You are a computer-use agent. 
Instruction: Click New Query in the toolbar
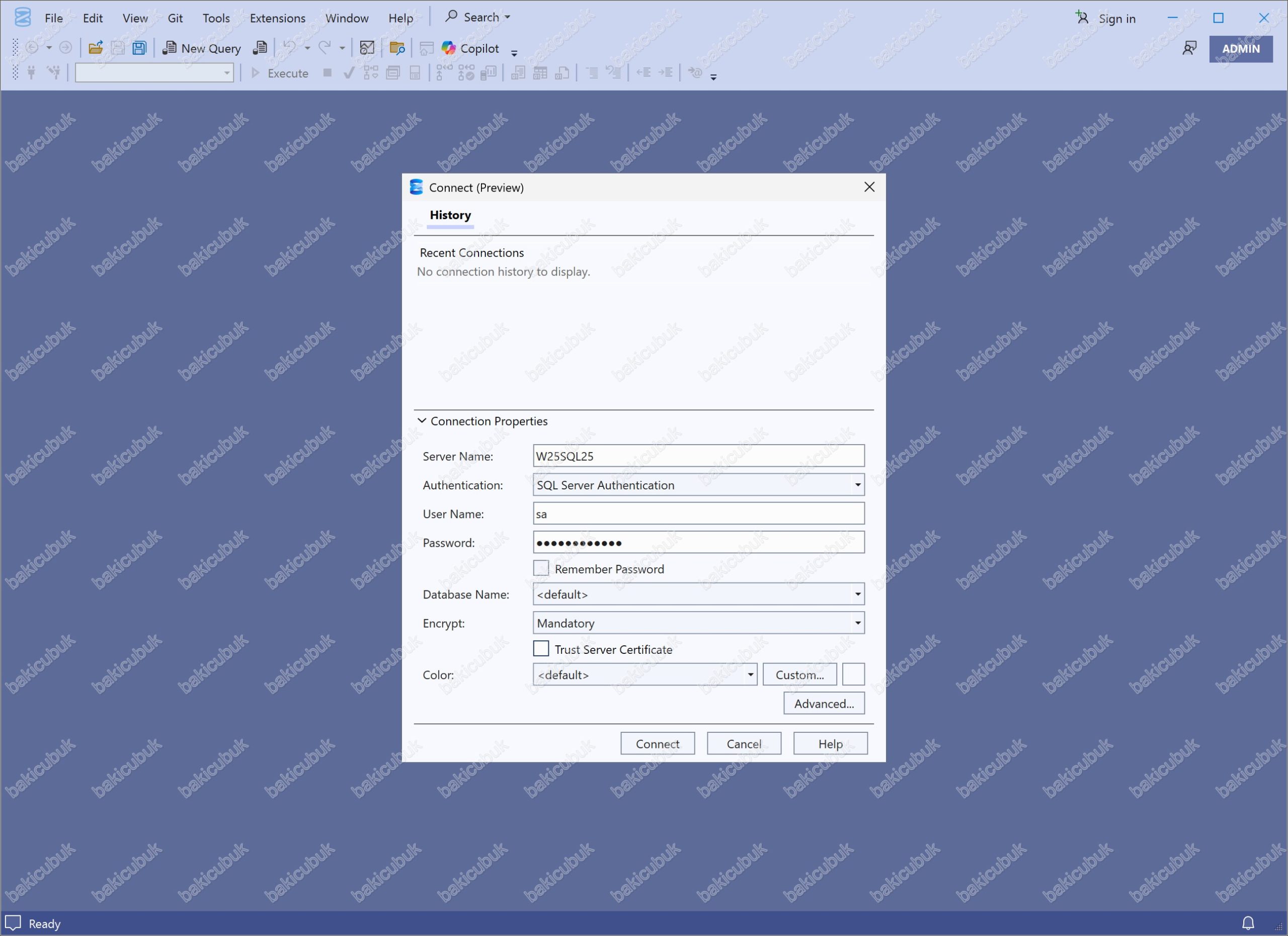pyautogui.click(x=202, y=48)
